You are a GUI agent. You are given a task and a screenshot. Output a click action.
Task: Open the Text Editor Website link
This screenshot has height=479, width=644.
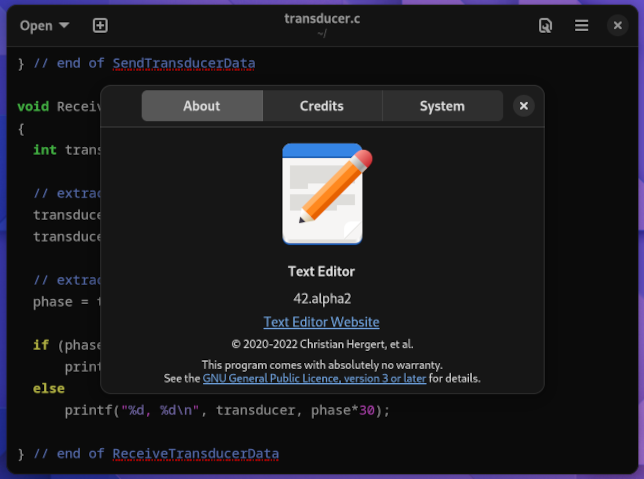click(x=322, y=322)
